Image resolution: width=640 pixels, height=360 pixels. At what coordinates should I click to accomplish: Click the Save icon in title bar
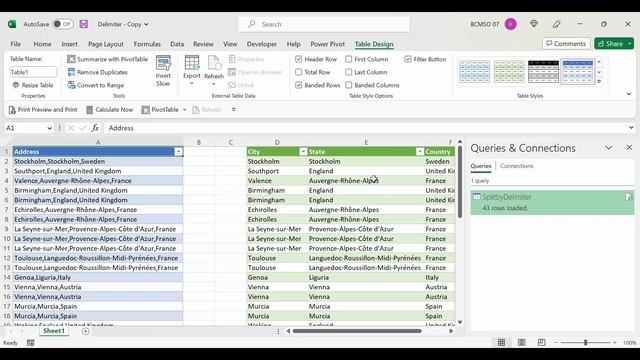point(84,24)
